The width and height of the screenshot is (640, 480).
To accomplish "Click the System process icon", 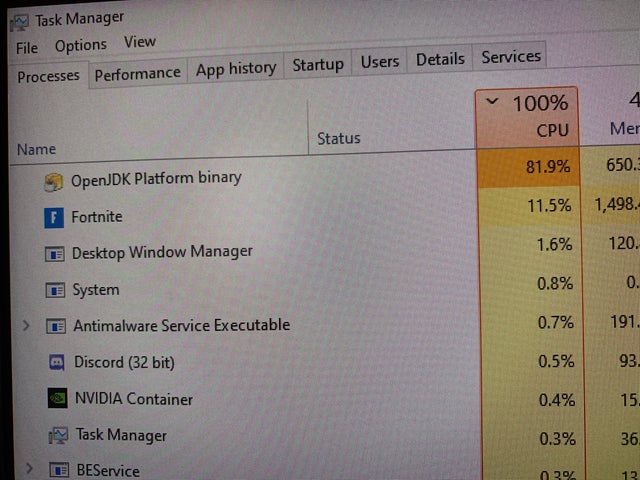I will 55,291.
